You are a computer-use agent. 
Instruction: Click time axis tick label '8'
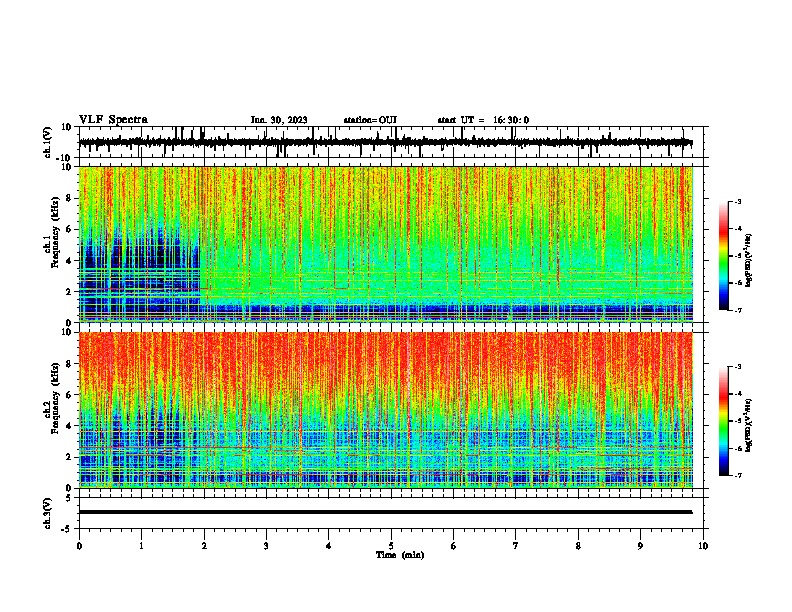(x=578, y=546)
